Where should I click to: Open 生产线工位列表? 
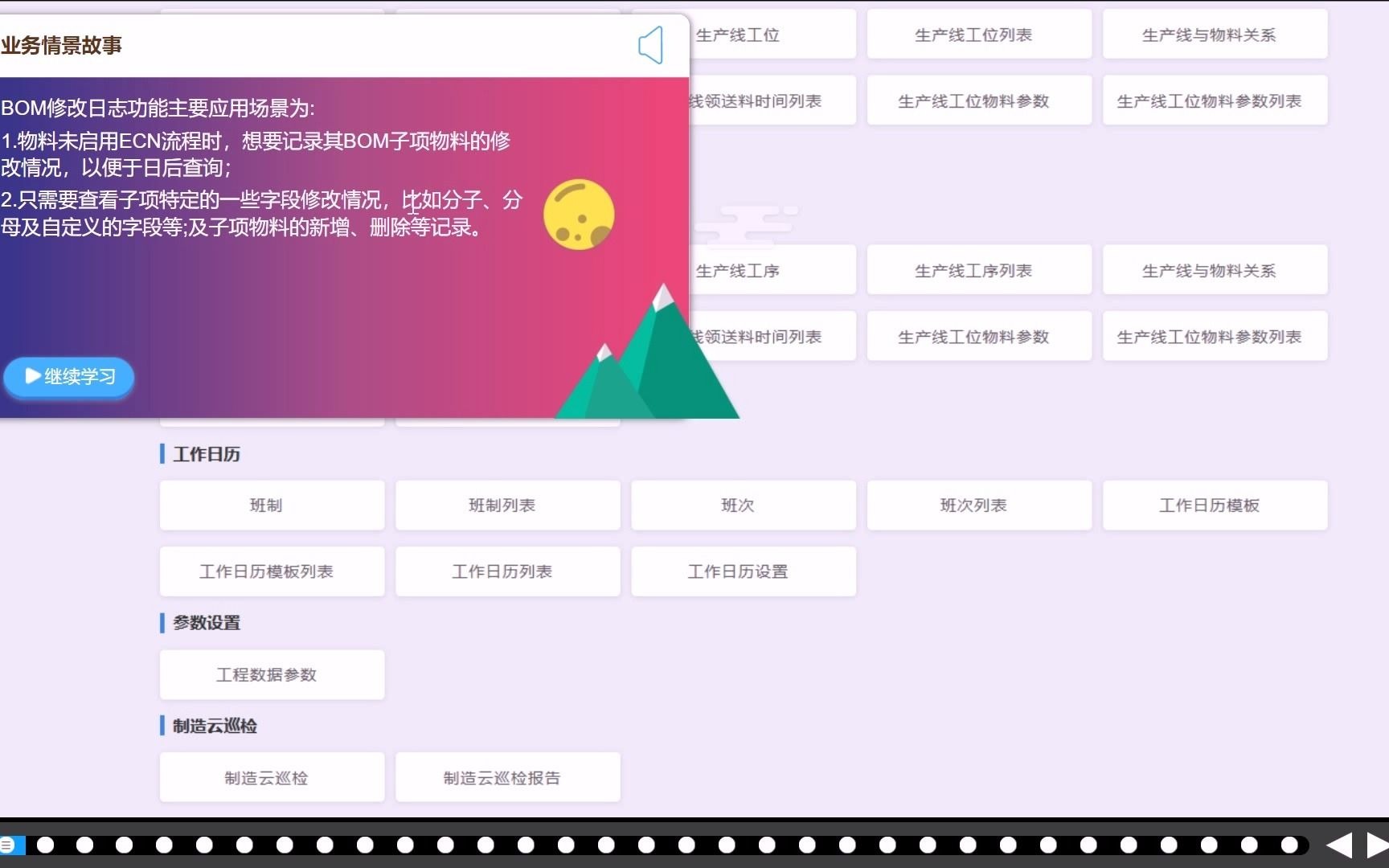979,35
